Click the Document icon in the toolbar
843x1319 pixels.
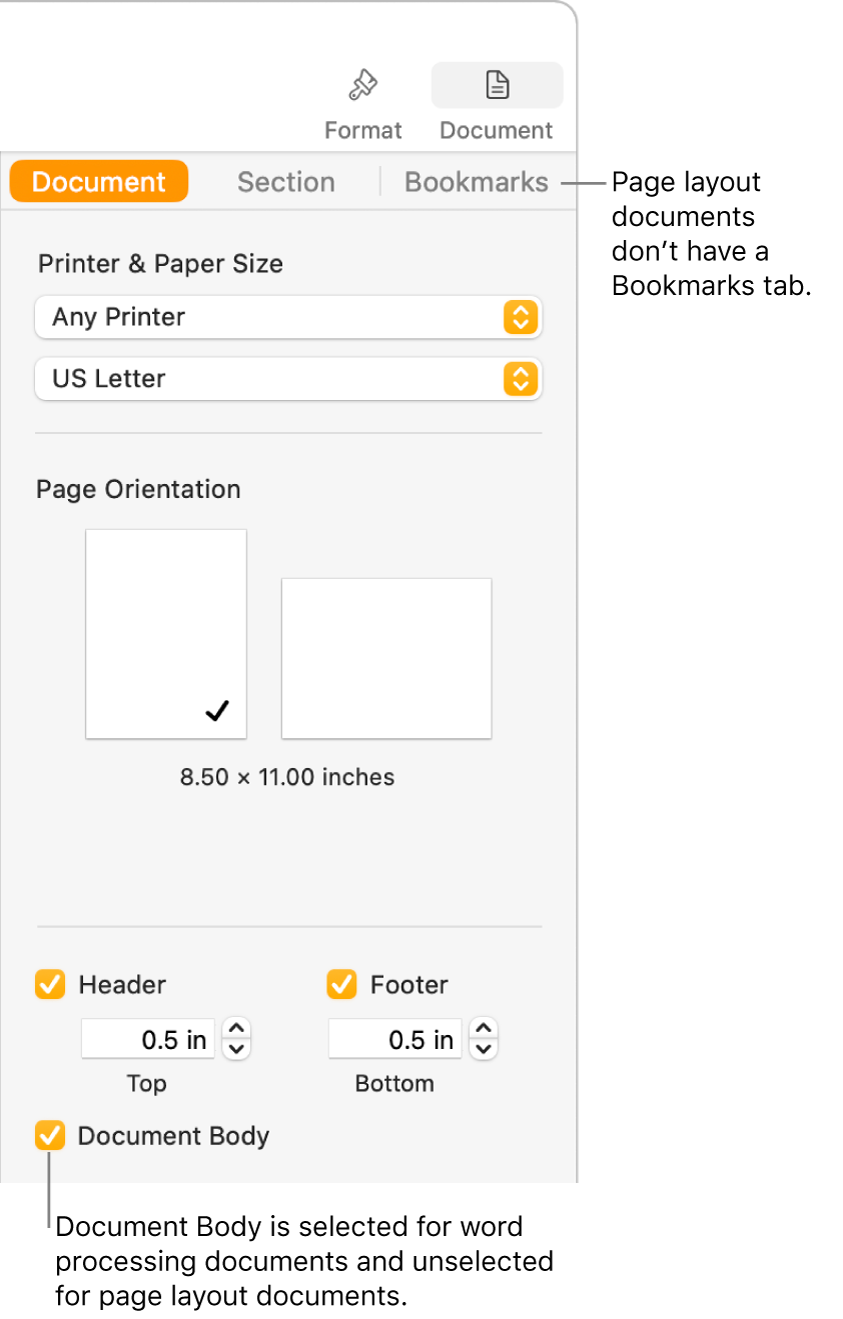pyautogui.click(x=496, y=85)
